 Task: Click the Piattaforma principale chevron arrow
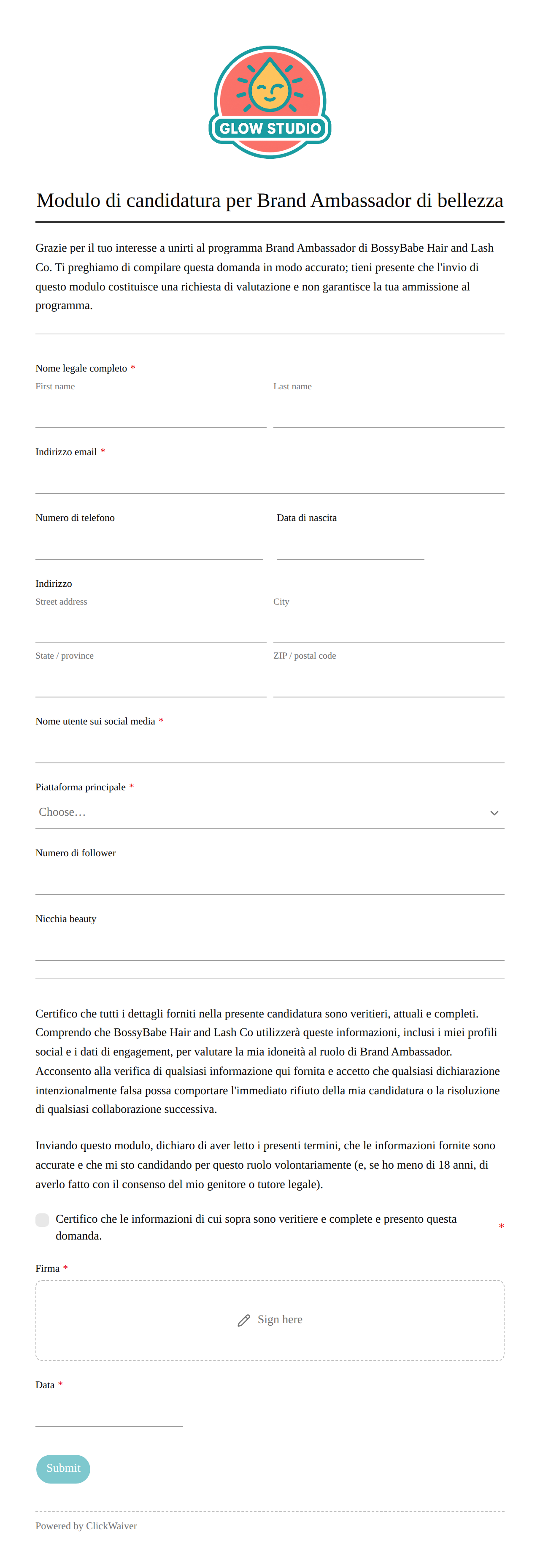494,813
